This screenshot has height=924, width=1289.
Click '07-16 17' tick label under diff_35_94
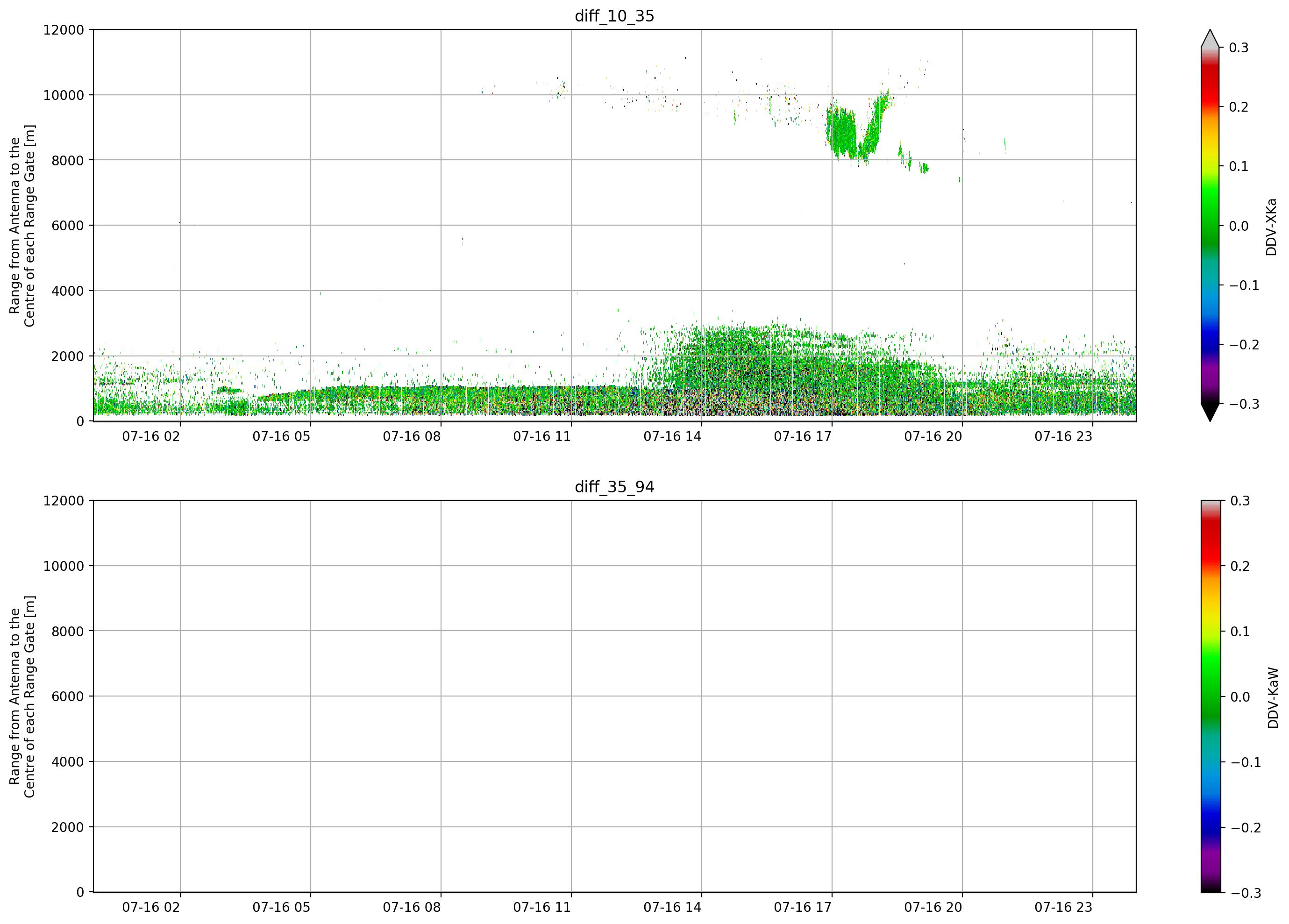tap(803, 907)
